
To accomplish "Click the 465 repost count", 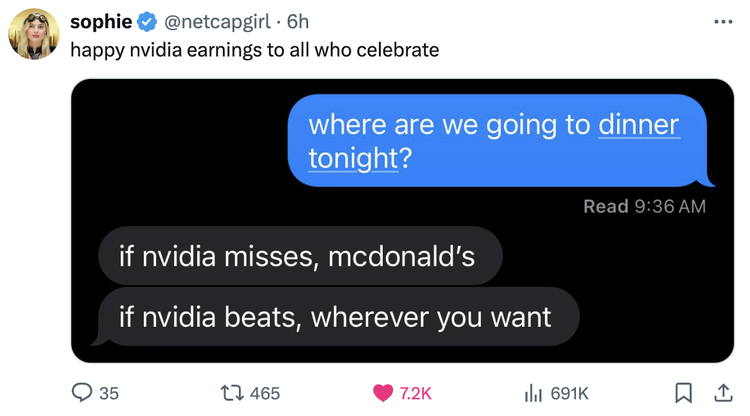I will click(x=264, y=393).
